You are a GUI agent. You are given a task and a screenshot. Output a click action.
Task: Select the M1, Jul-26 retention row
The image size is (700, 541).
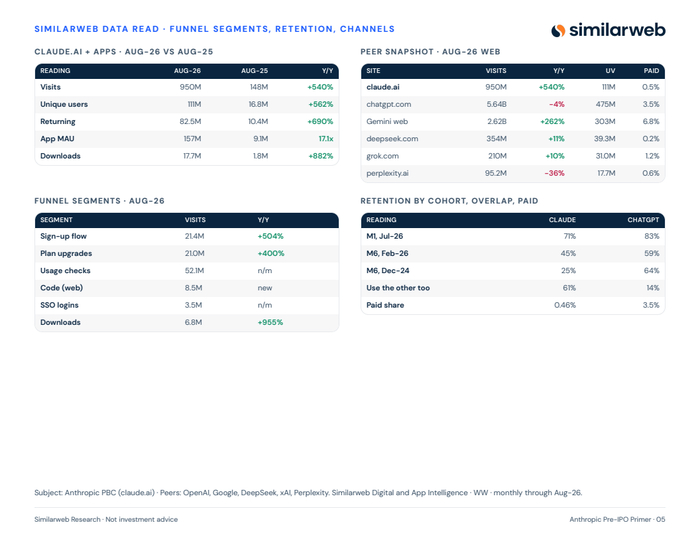pyautogui.click(x=512, y=236)
